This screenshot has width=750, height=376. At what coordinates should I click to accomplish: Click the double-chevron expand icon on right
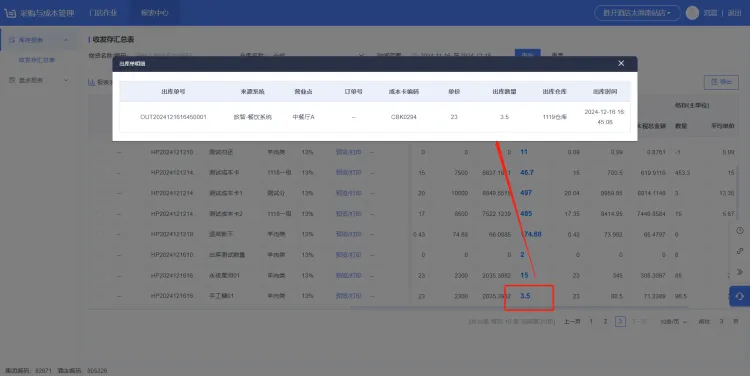tap(739, 272)
